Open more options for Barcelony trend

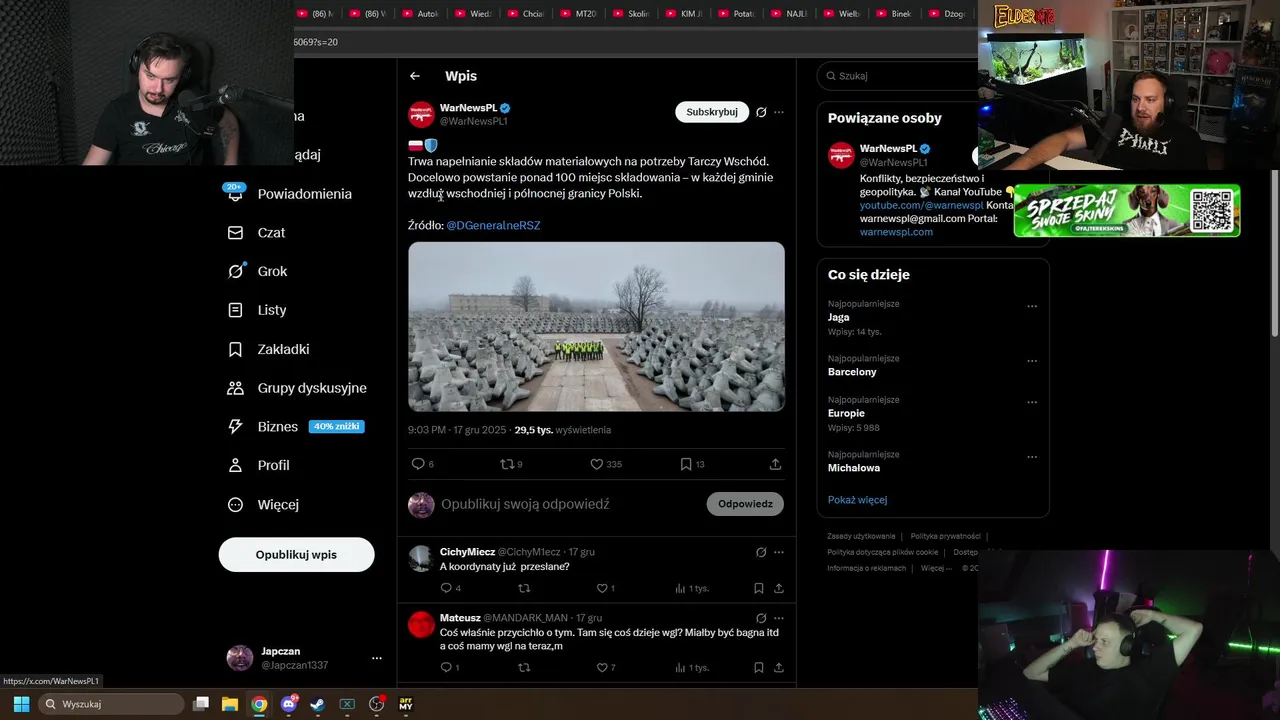pos(1032,361)
